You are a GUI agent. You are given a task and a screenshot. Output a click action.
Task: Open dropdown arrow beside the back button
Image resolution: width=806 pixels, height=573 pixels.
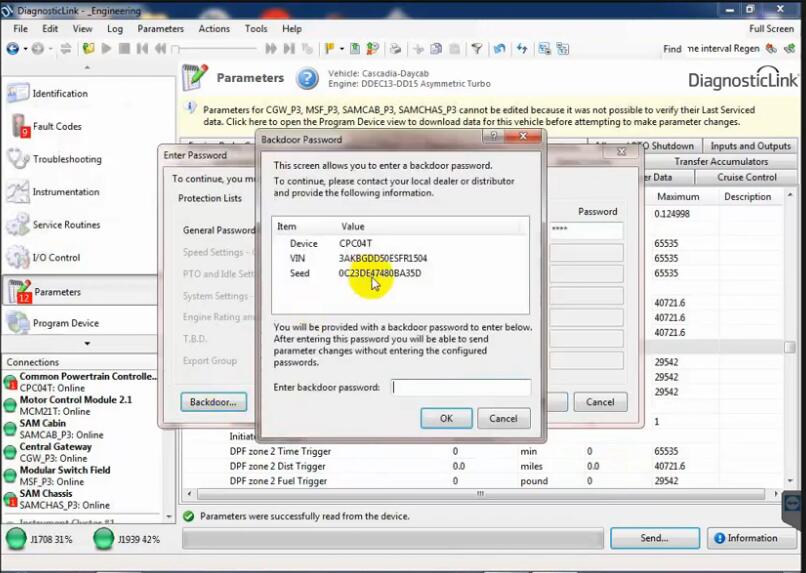(24, 49)
